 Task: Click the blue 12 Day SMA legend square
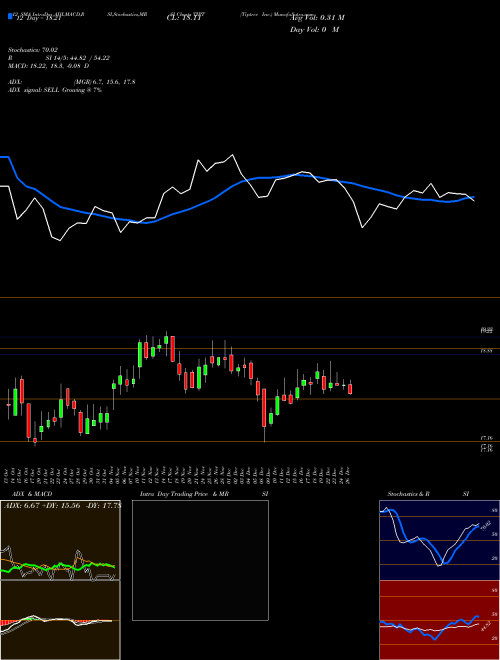pyautogui.click(x=11, y=17)
